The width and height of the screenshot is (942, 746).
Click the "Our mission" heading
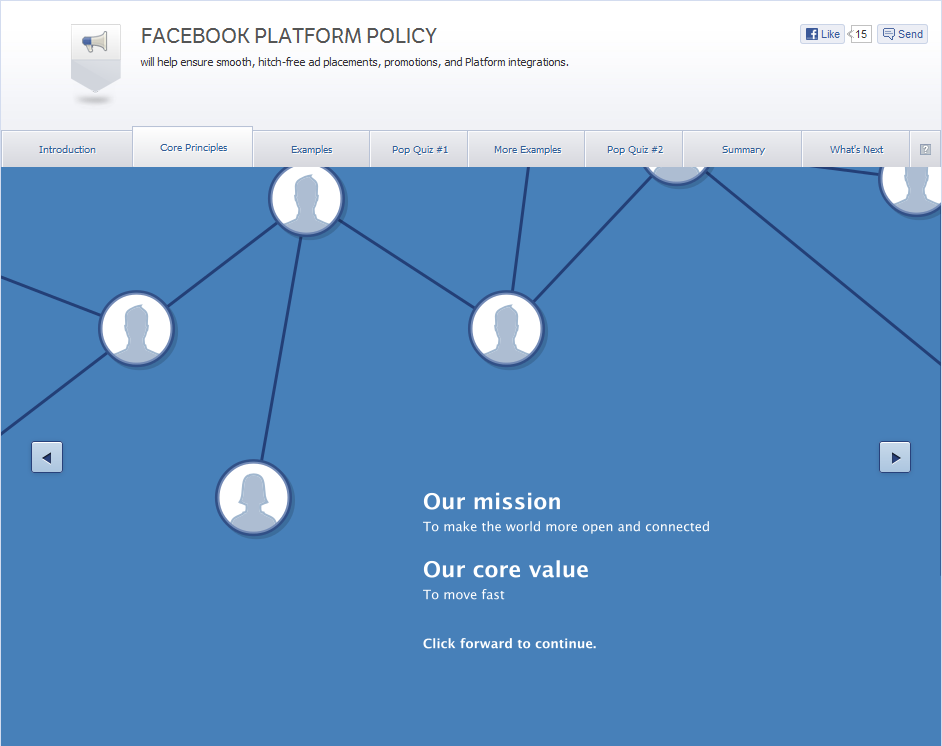click(x=492, y=502)
